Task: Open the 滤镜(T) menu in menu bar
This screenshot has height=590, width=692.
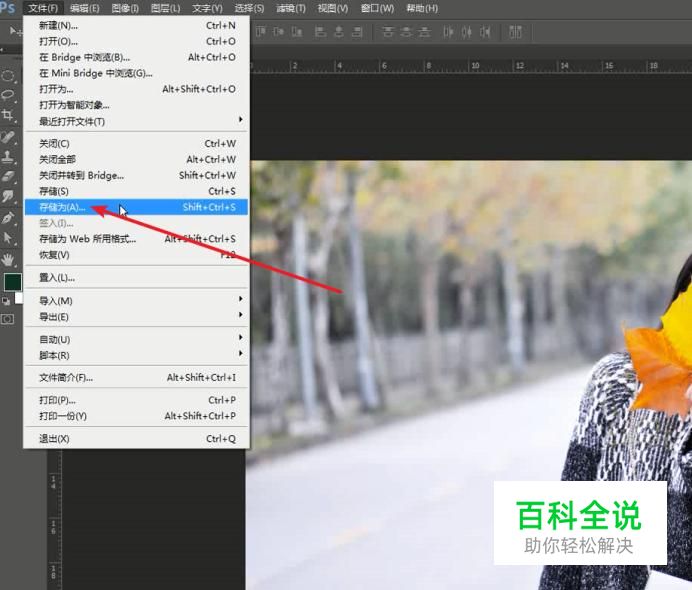Action: [x=290, y=8]
